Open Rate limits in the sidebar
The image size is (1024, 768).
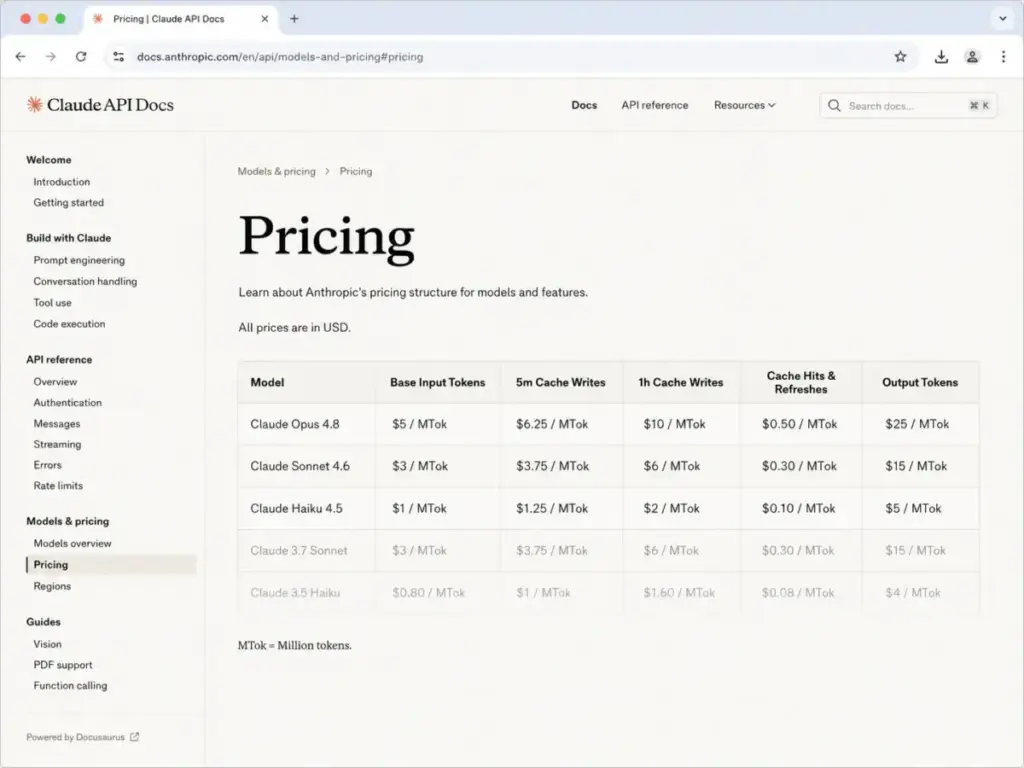click(x=58, y=486)
